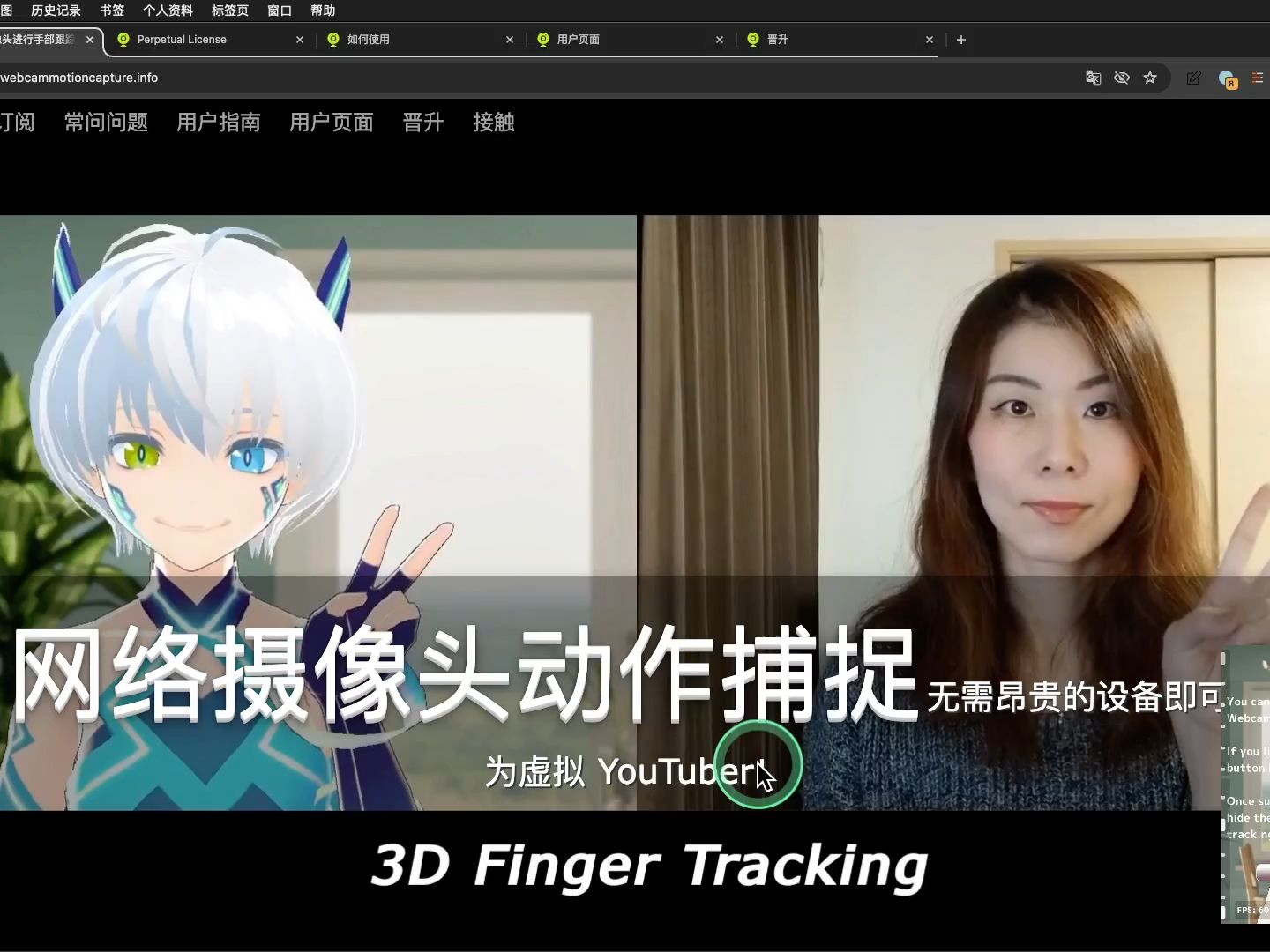Open the profile avatar with badge 8
The image size is (1270, 952).
(1227, 78)
